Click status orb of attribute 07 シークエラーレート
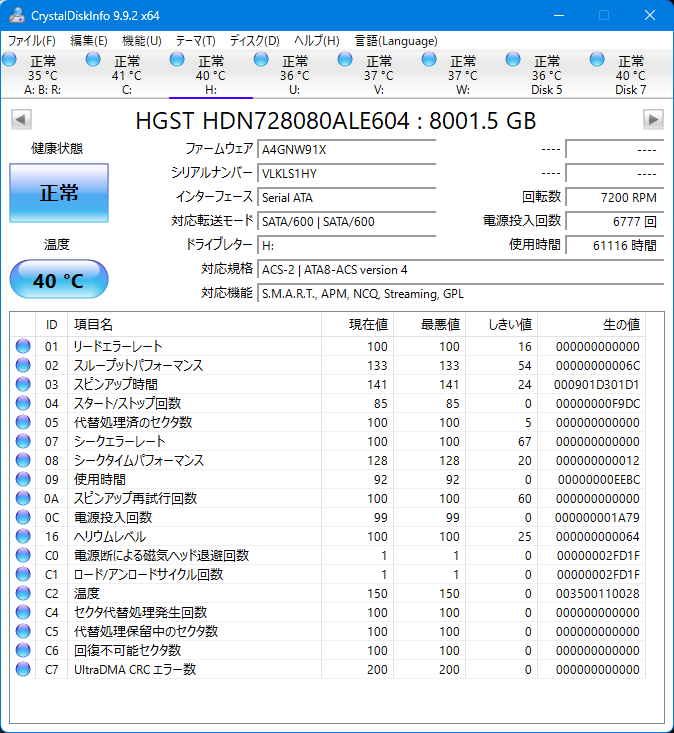Viewport: 674px width, 733px height. click(x=23, y=441)
